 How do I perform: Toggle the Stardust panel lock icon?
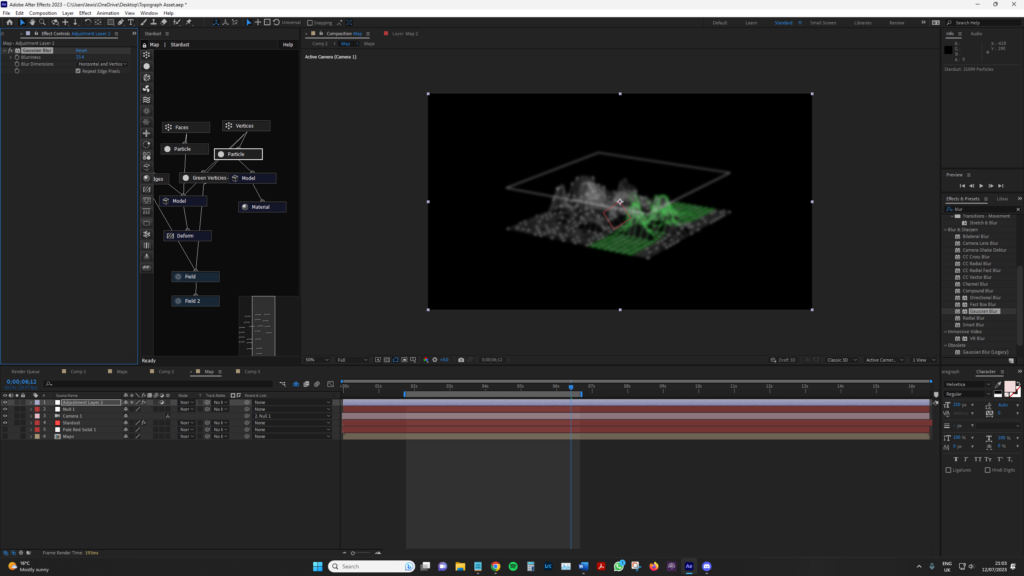[x=144, y=44]
